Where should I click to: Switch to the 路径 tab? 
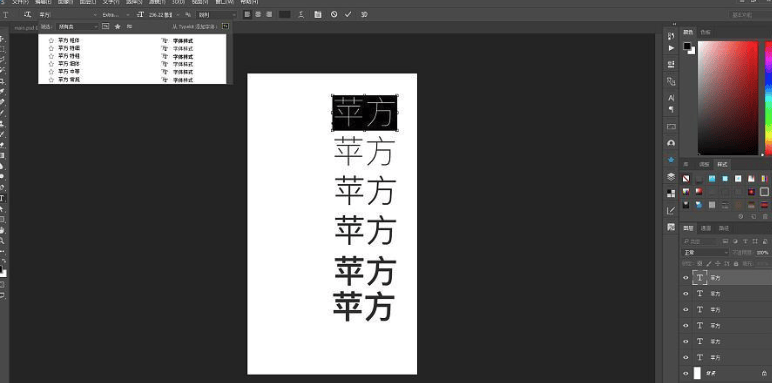point(723,228)
